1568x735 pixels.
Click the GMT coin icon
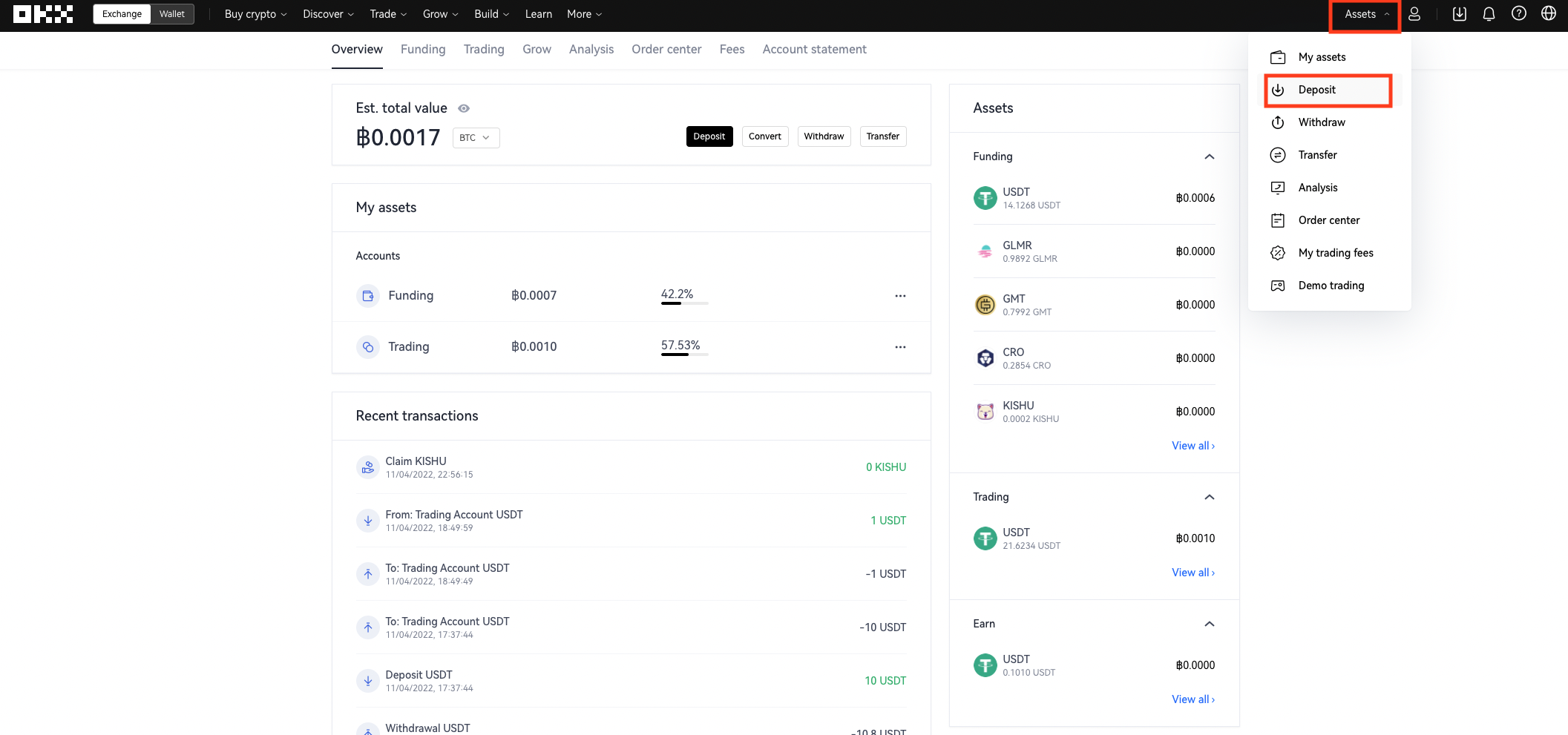tap(985, 305)
